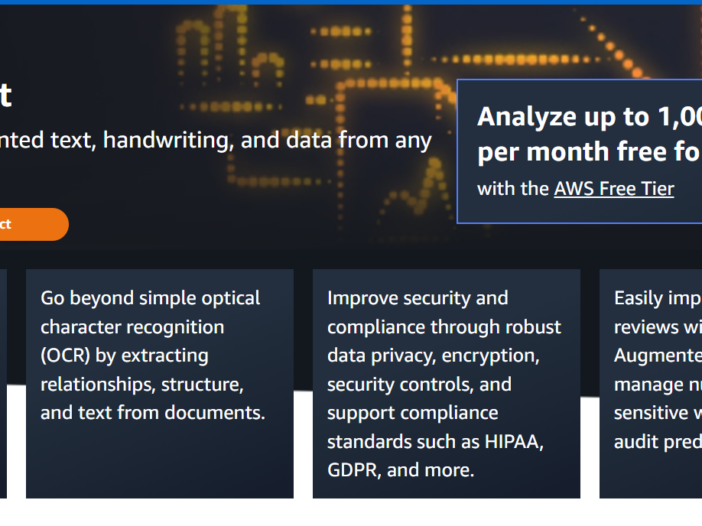Screen dimensions: 702x526
Task: Click the orange get started button
Action: pos(34,224)
